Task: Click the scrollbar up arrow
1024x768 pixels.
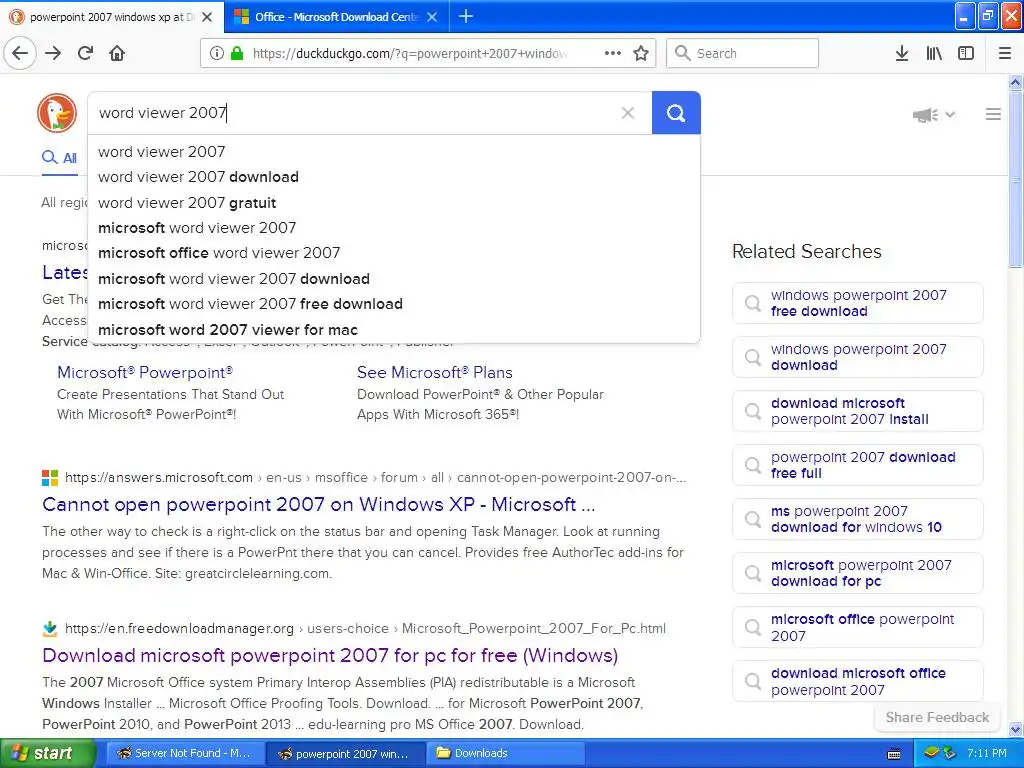Action: pyautogui.click(x=1015, y=82)
